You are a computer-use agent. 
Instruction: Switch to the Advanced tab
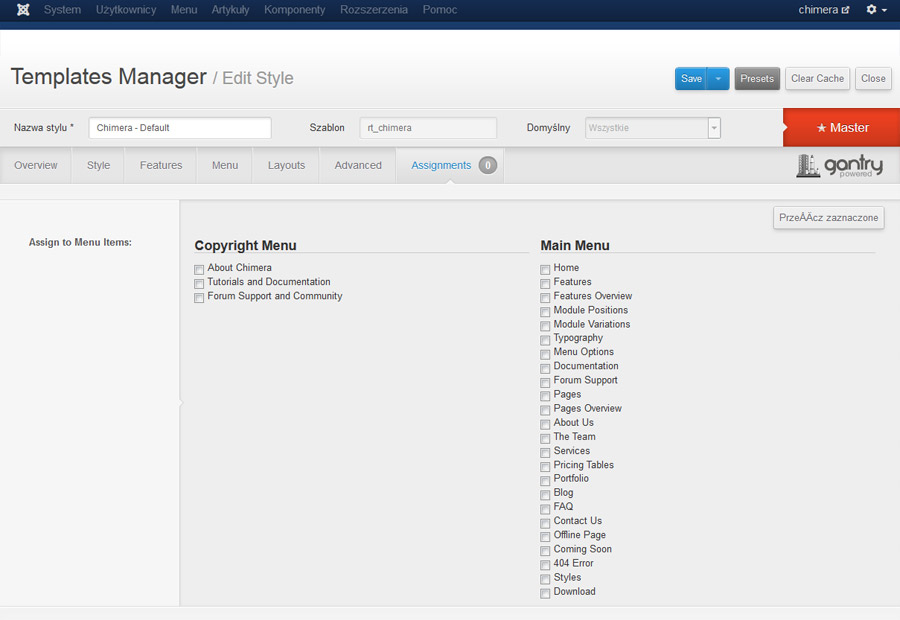click(x=358, y=165)
